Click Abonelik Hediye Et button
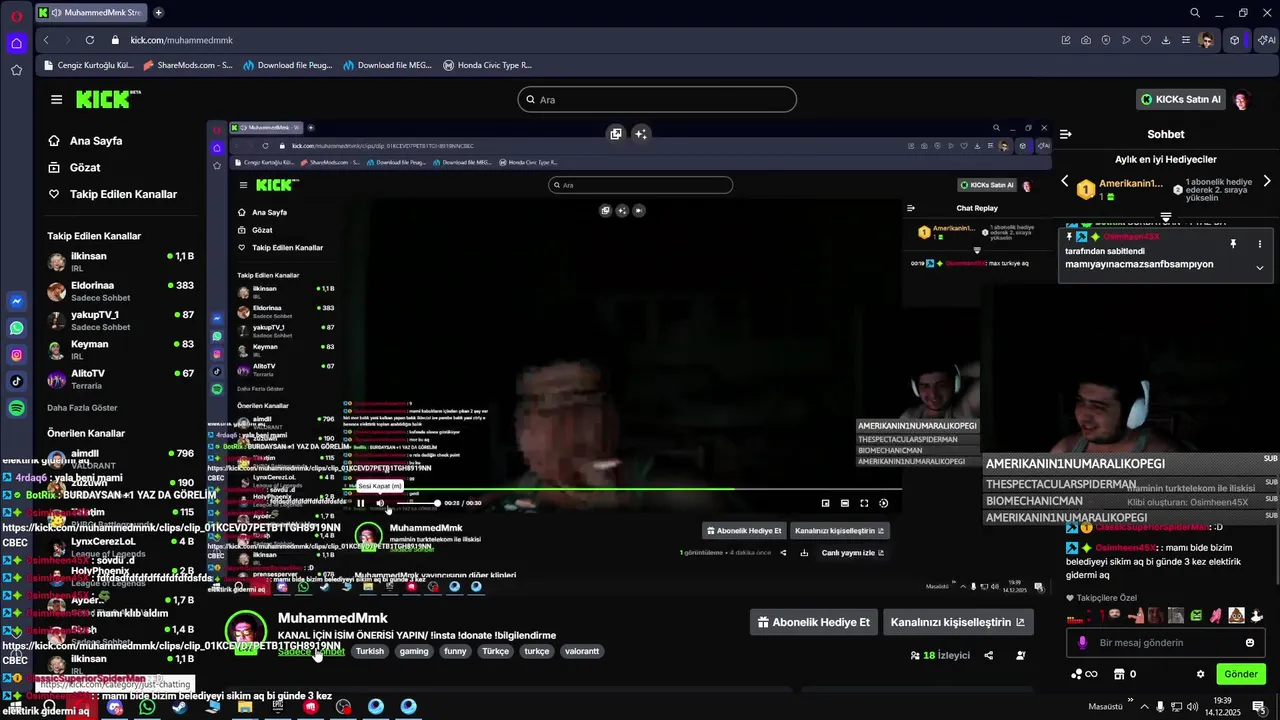The image size is (1280, 720). (815, 622)
